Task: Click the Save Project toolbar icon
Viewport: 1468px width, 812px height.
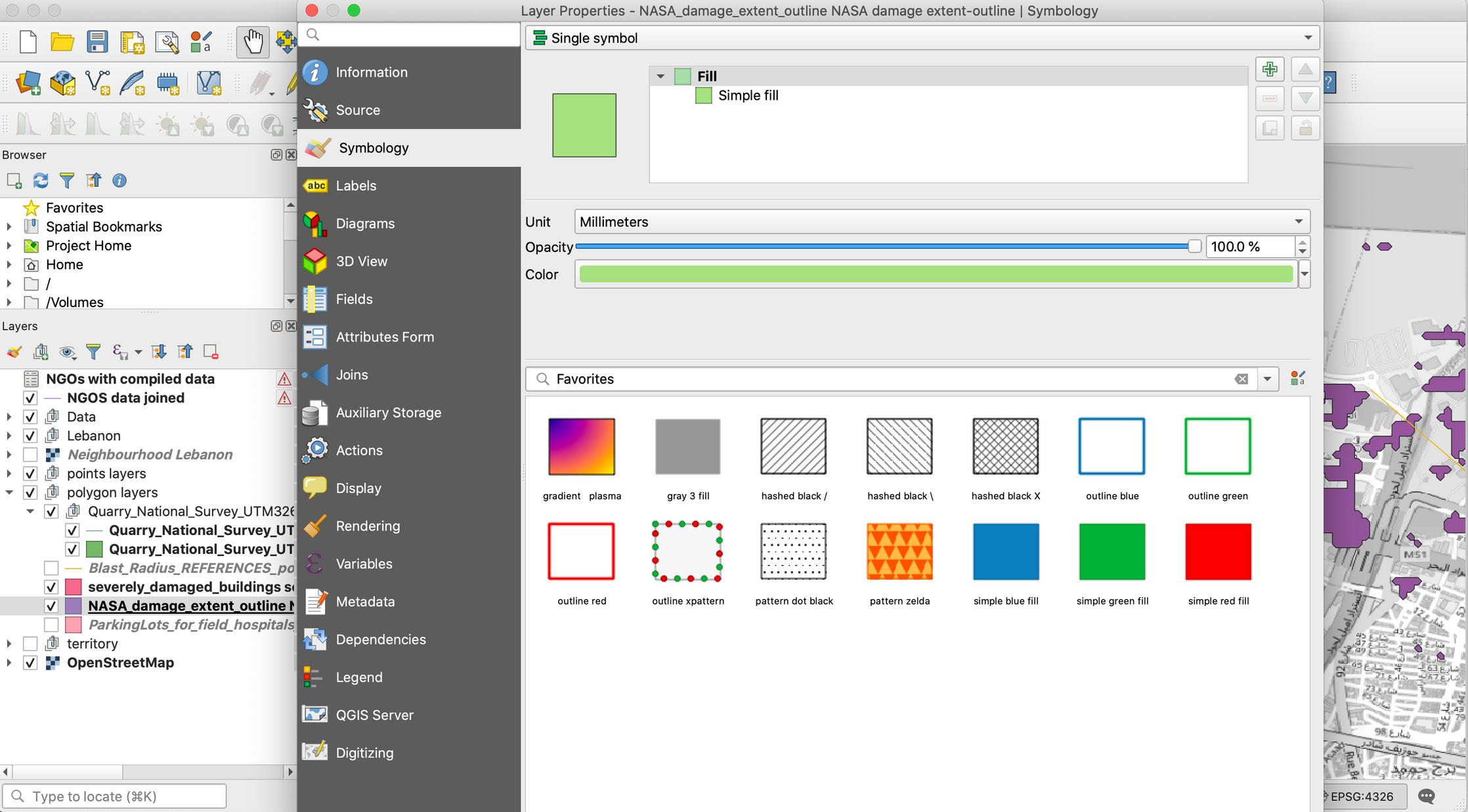Action: tap(97, 42)
